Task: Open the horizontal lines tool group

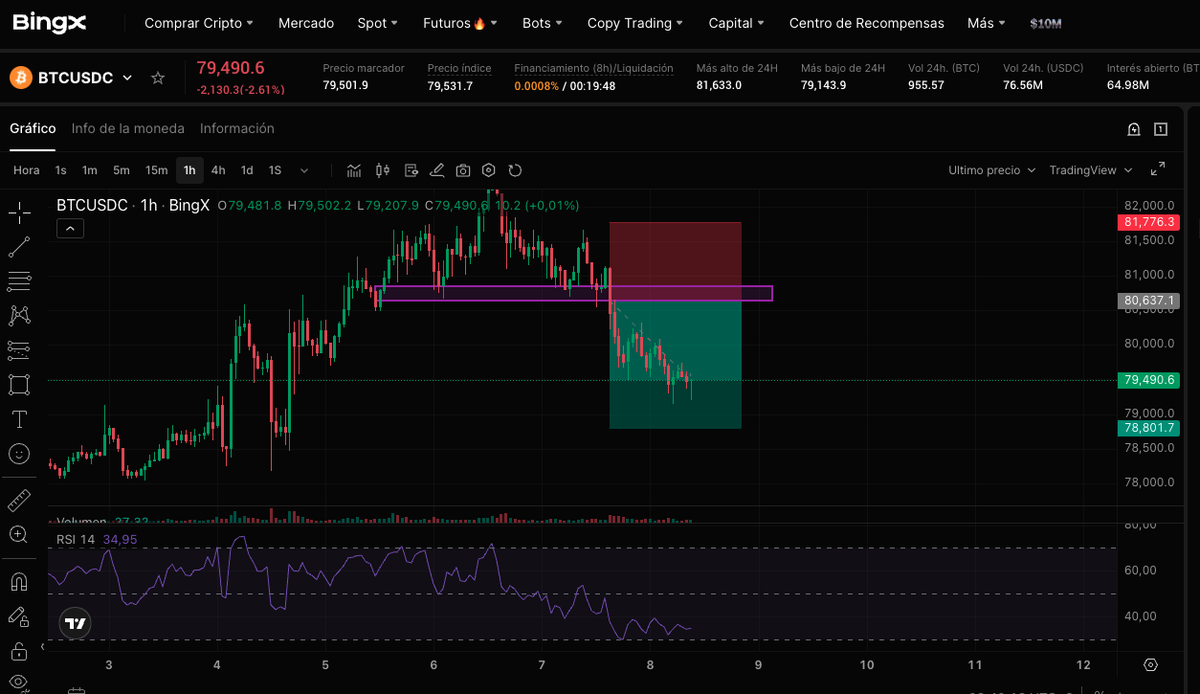Action: 18,281
